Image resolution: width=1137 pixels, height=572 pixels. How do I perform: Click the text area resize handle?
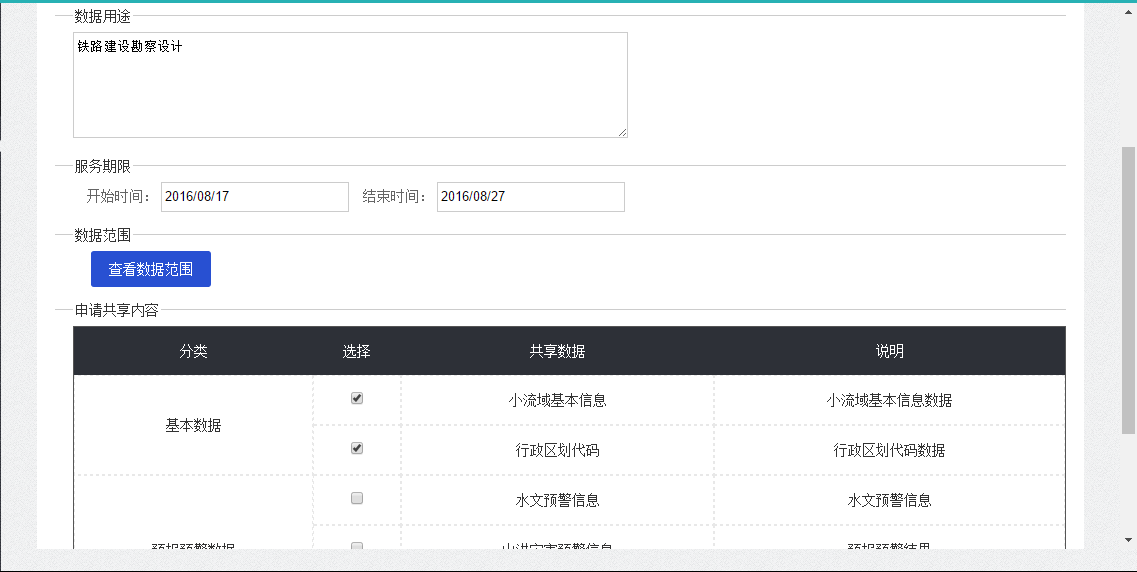coord(622,132)
